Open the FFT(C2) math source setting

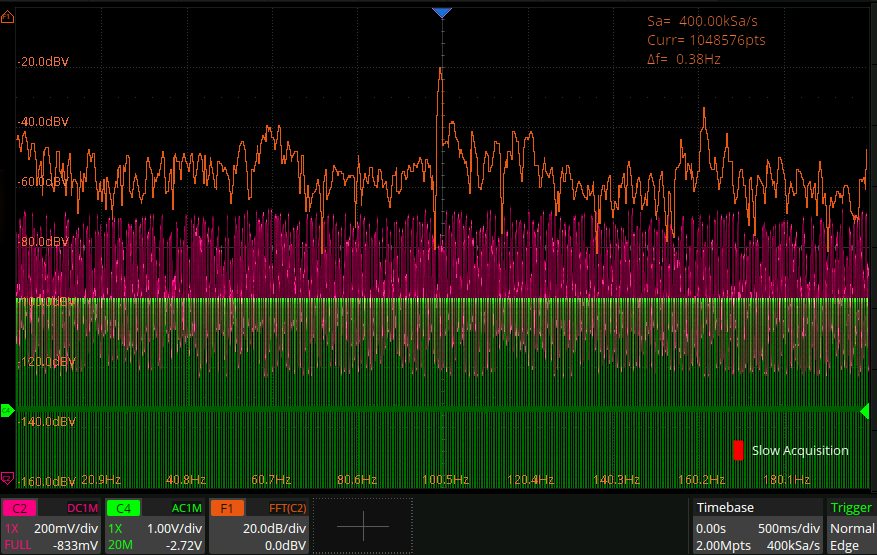(286, 508)
